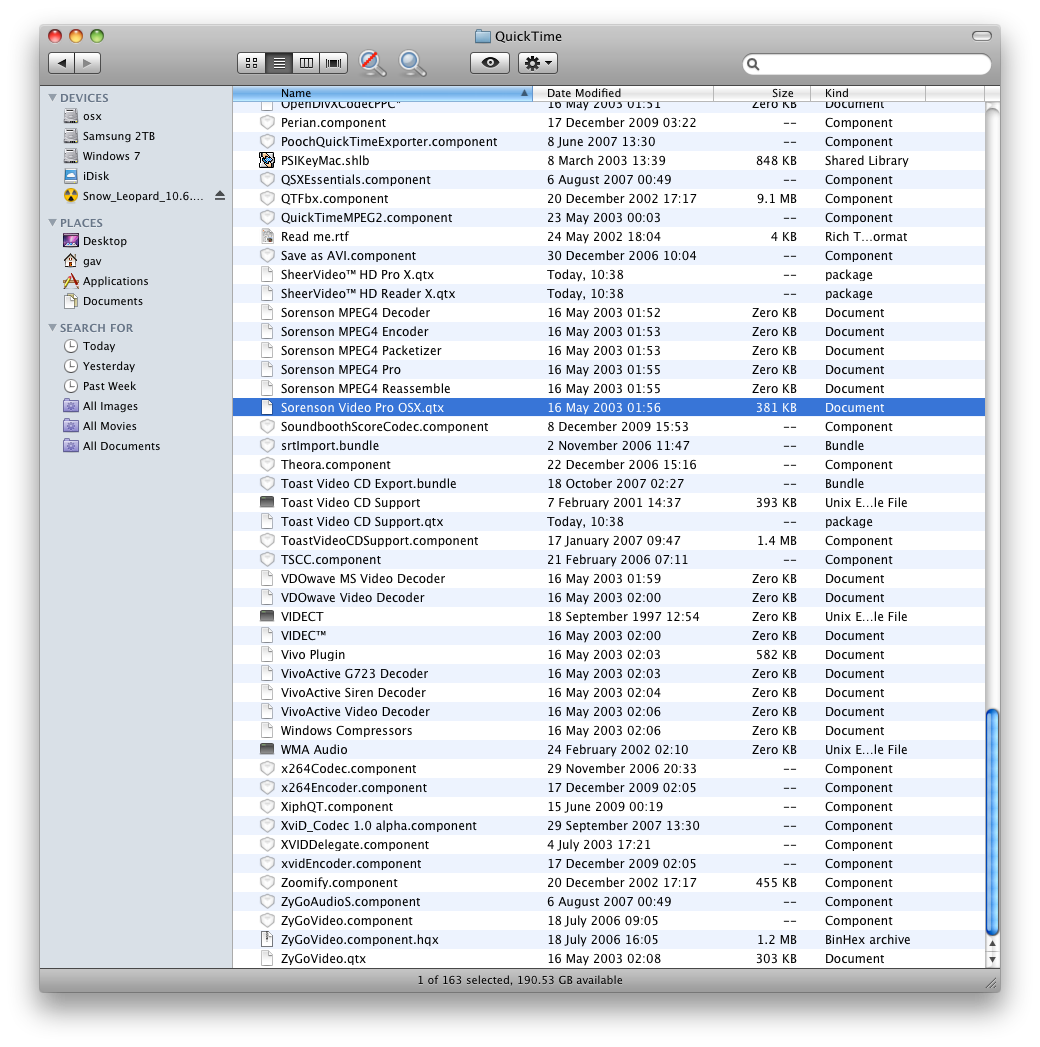This screenshot has height=1047, width=1040.
Task: Select Theora.component in the list
Action: tap(609, 465)
